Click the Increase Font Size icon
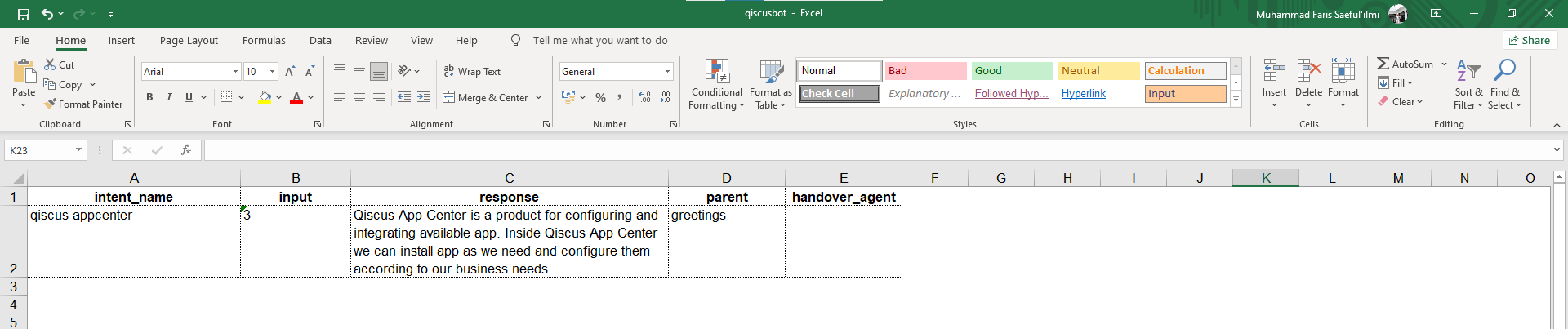This screenshot has height=329, width=1568. point(290,72)
